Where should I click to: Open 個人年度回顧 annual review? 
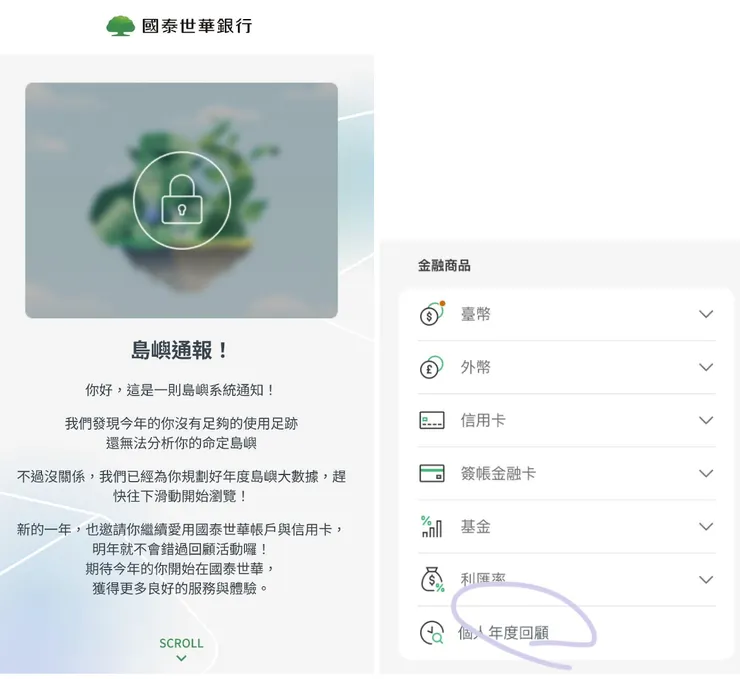pyautogui.click(x=567, y=633)
